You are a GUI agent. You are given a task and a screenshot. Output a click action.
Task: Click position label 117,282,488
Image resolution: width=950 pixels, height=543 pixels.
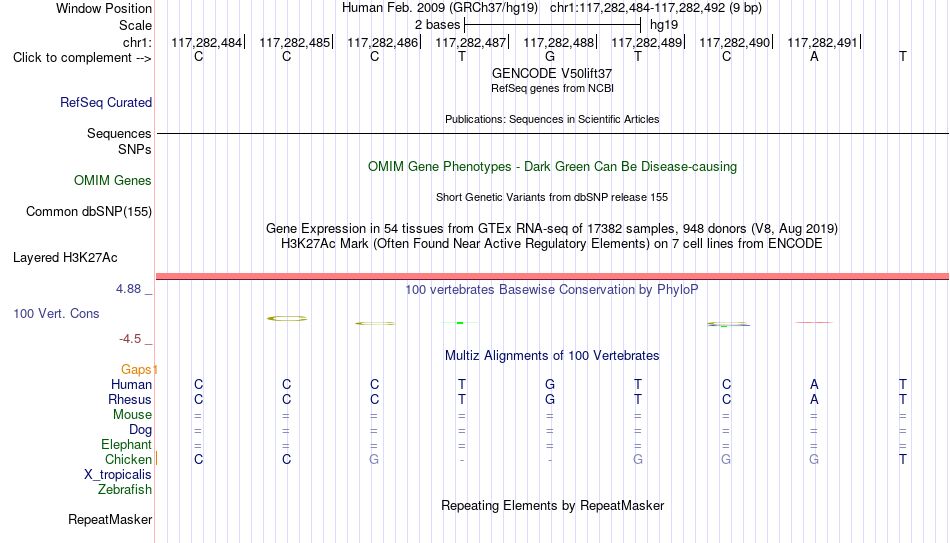click(559, 42)
